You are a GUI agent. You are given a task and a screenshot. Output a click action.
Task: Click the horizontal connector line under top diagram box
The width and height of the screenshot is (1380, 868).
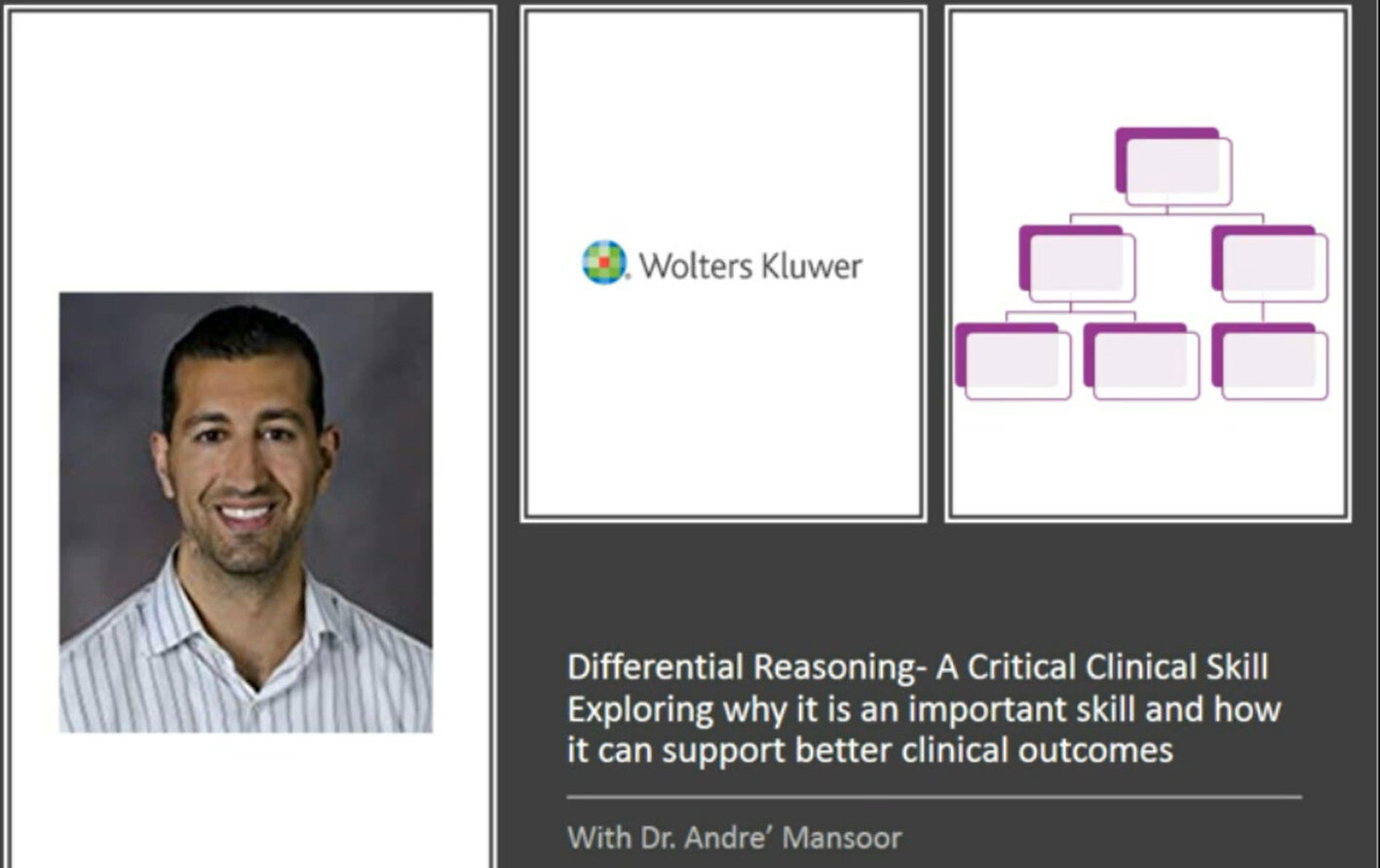[x=1167, y=214]
